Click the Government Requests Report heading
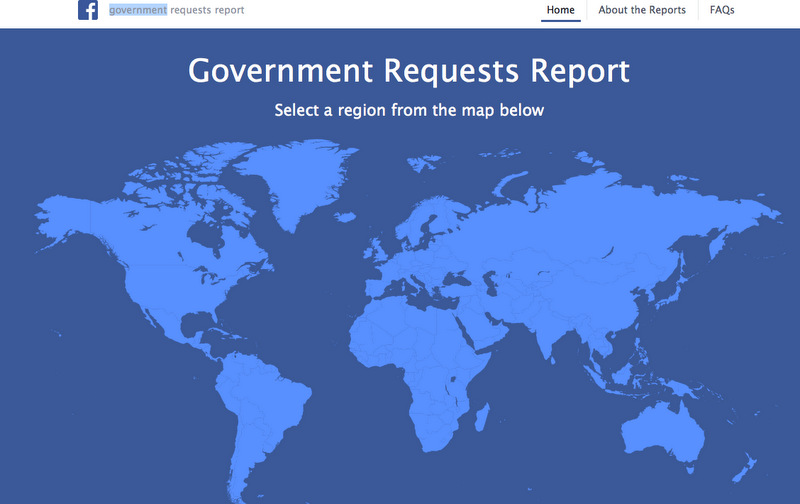 409,71
